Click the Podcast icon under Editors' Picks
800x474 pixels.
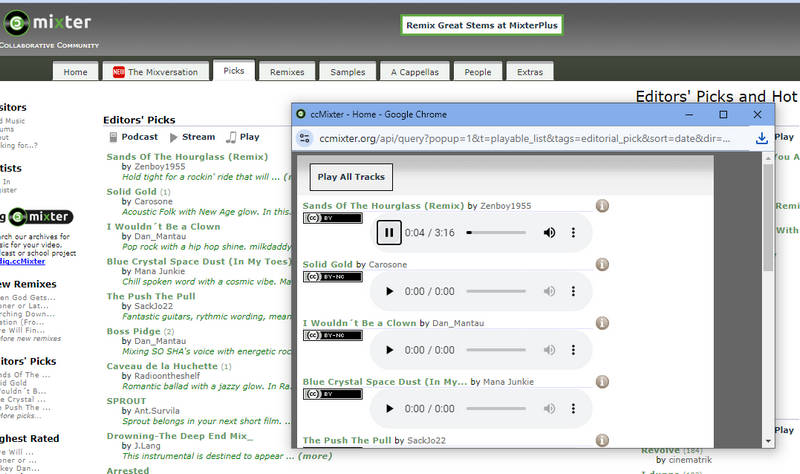coord(114,137)
